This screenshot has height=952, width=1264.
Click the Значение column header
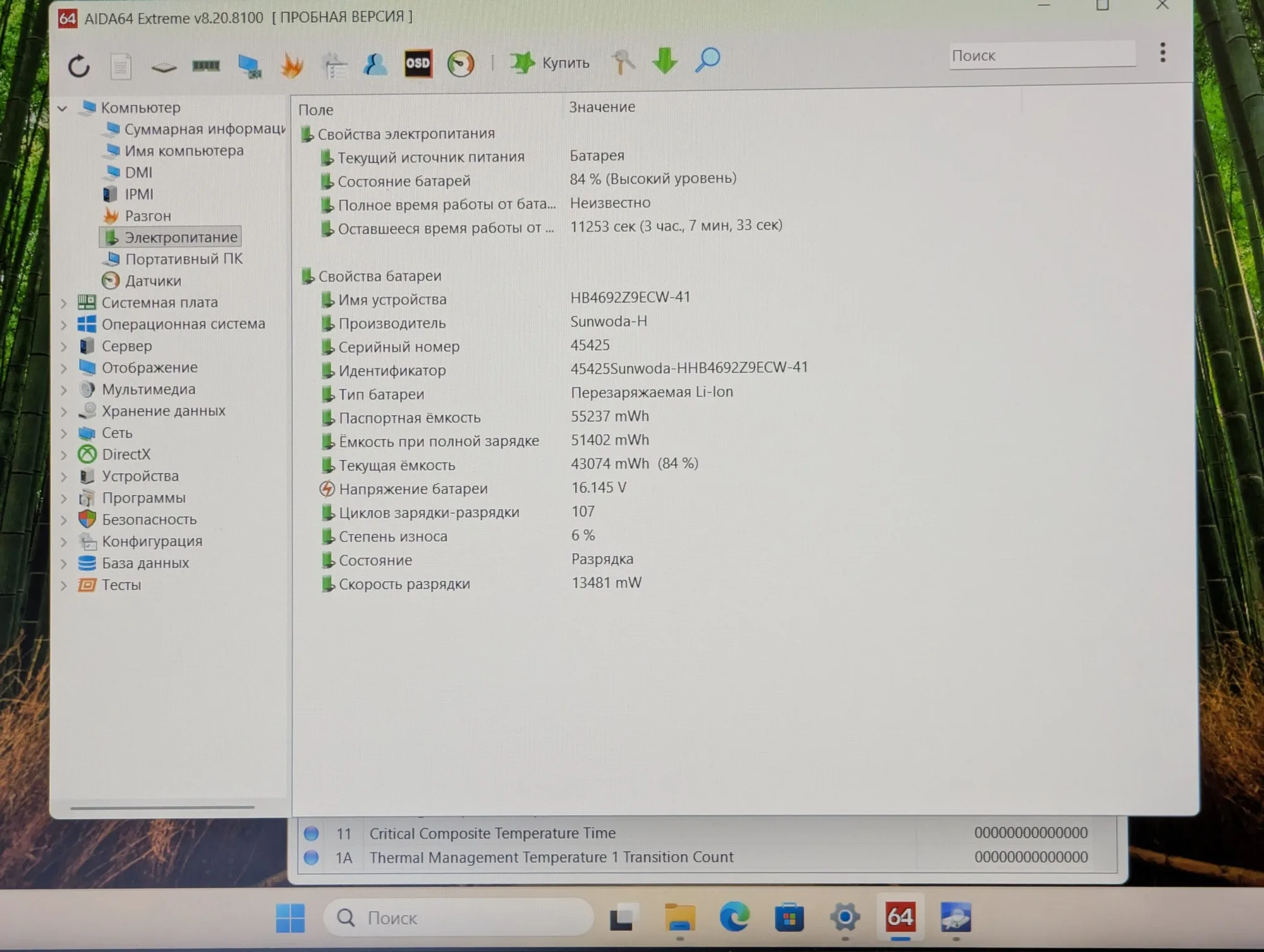[x=602, y=107]
